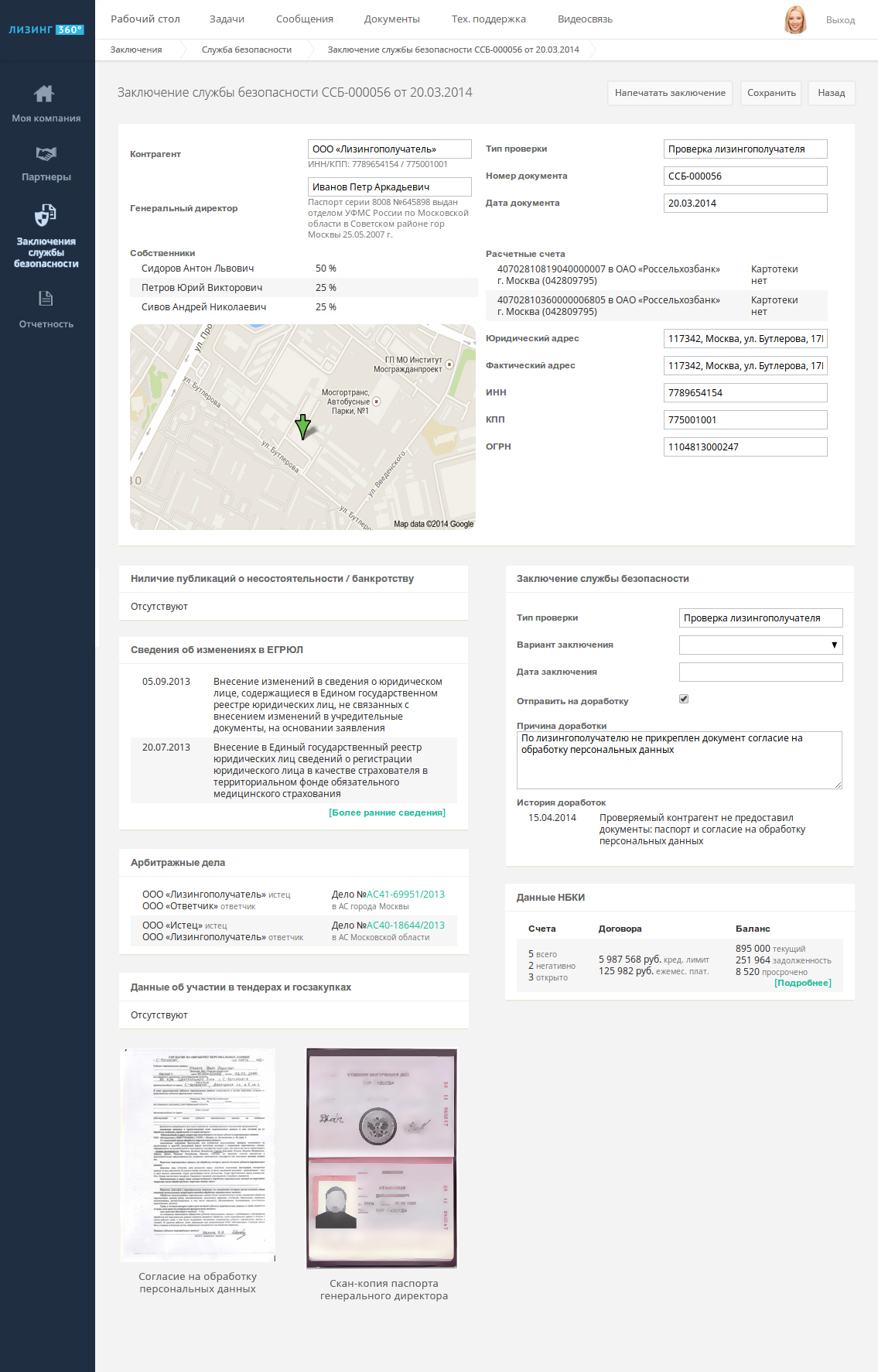
Task: Open the Моя компания house icon
Action: 44,94
